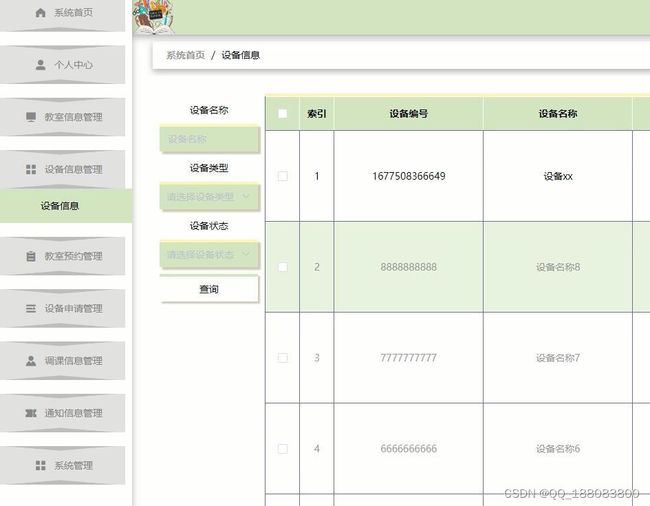The height and width of the screenshot is (506, 650).
Task: Check the row with 8888888888
Action: [283, 267]
